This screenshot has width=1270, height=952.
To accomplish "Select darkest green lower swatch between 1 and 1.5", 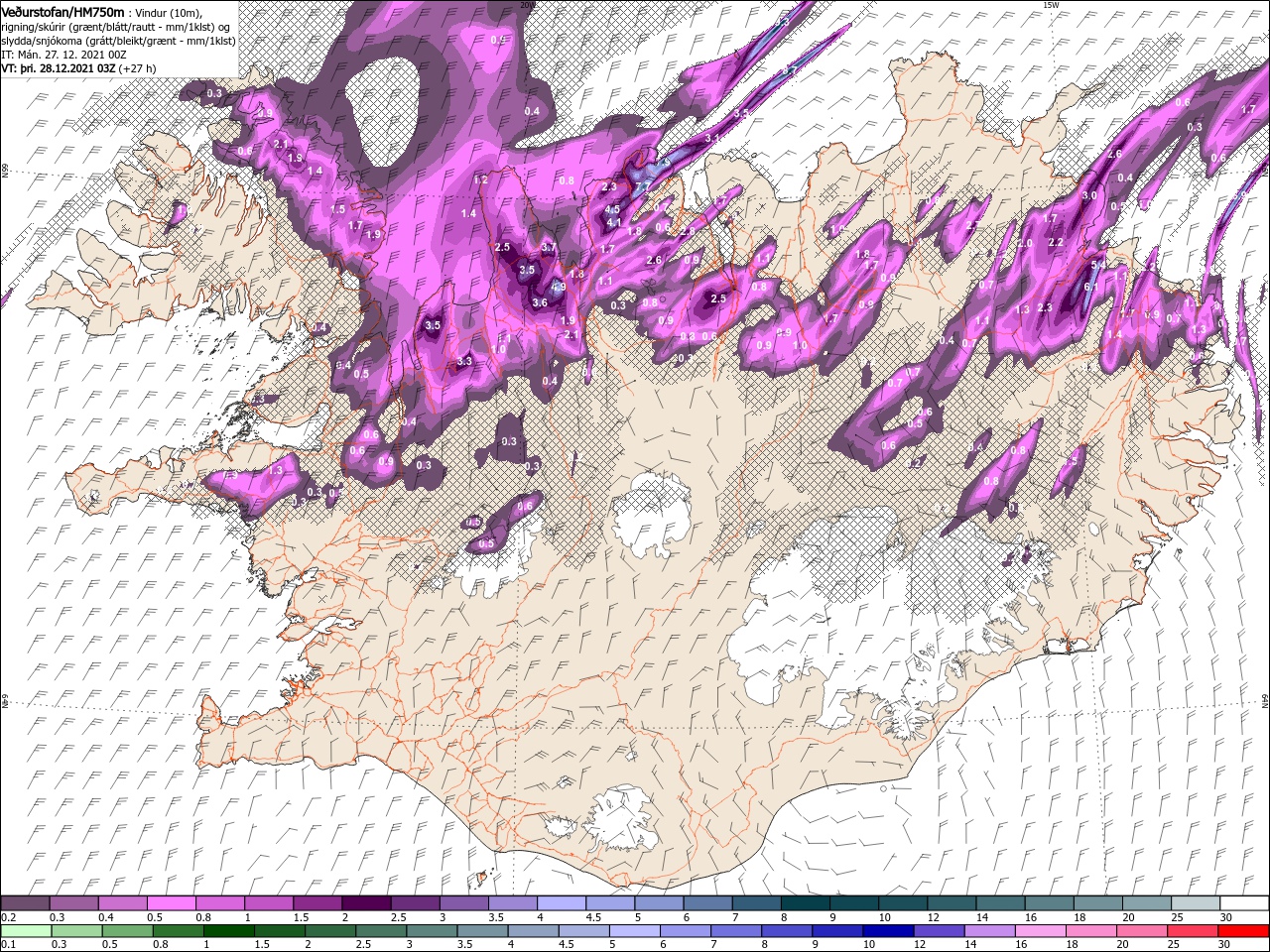I will pyautogui.click(x=228, y=931).
